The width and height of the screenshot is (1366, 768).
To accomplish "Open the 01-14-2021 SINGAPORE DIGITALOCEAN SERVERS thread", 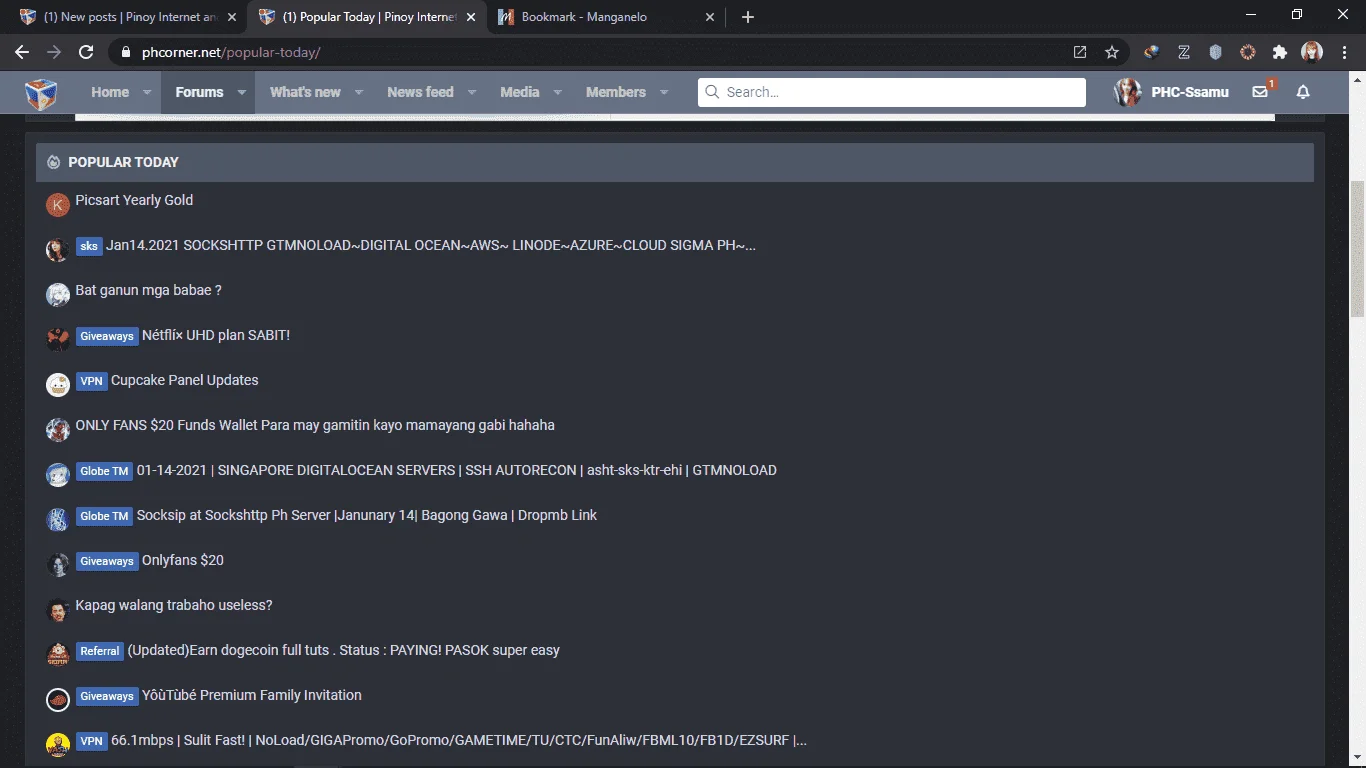I will (x=457, y=470).
